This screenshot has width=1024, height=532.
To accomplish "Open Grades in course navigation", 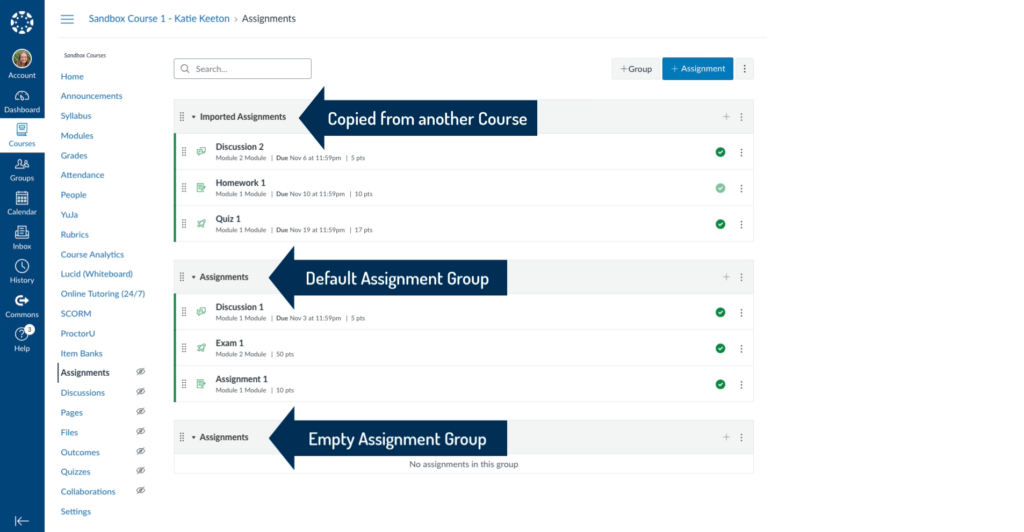I will pos(74,155).
